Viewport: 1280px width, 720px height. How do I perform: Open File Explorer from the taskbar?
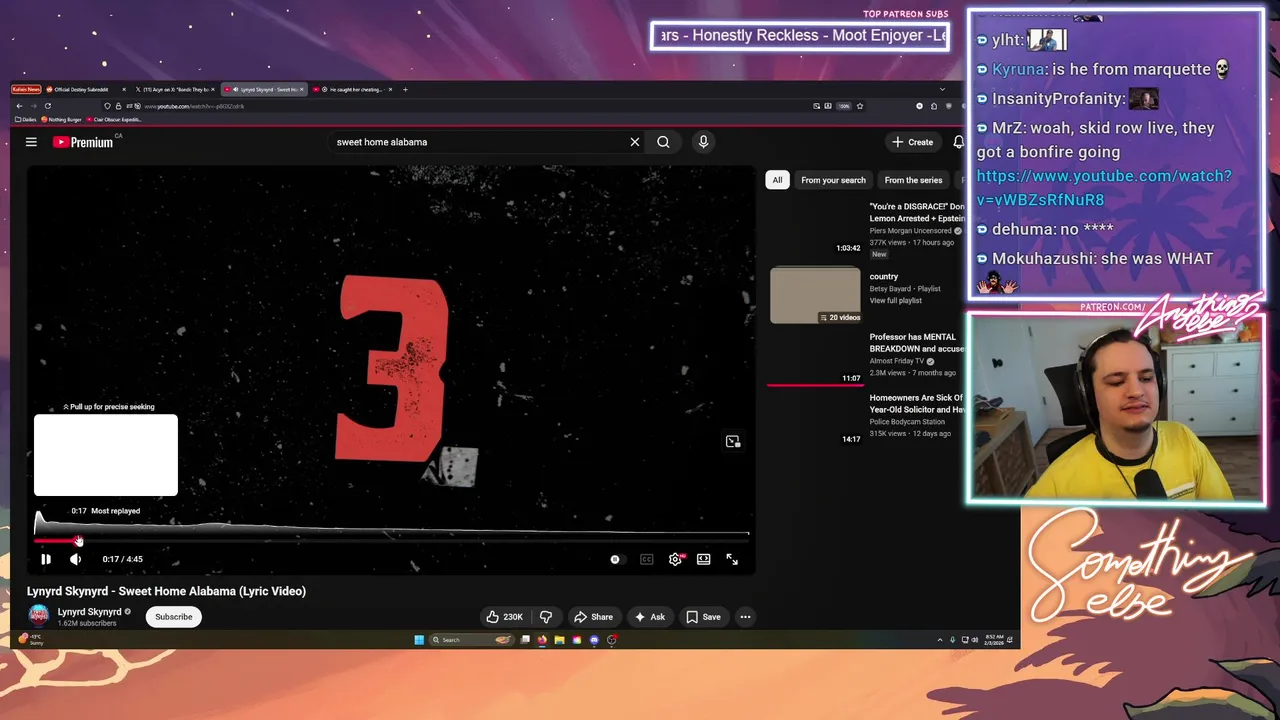560,640
